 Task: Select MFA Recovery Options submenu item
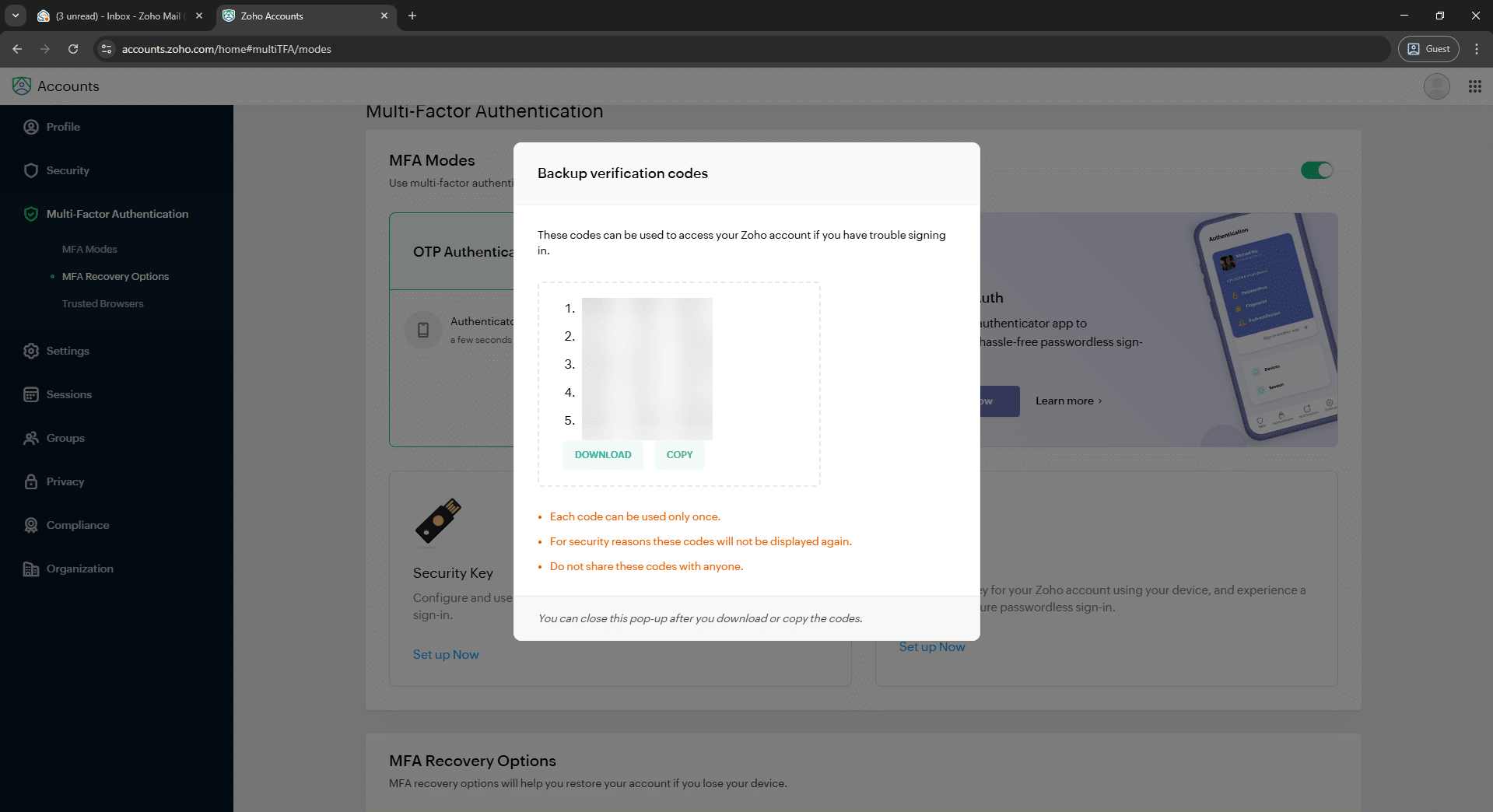tap(115, 276)
